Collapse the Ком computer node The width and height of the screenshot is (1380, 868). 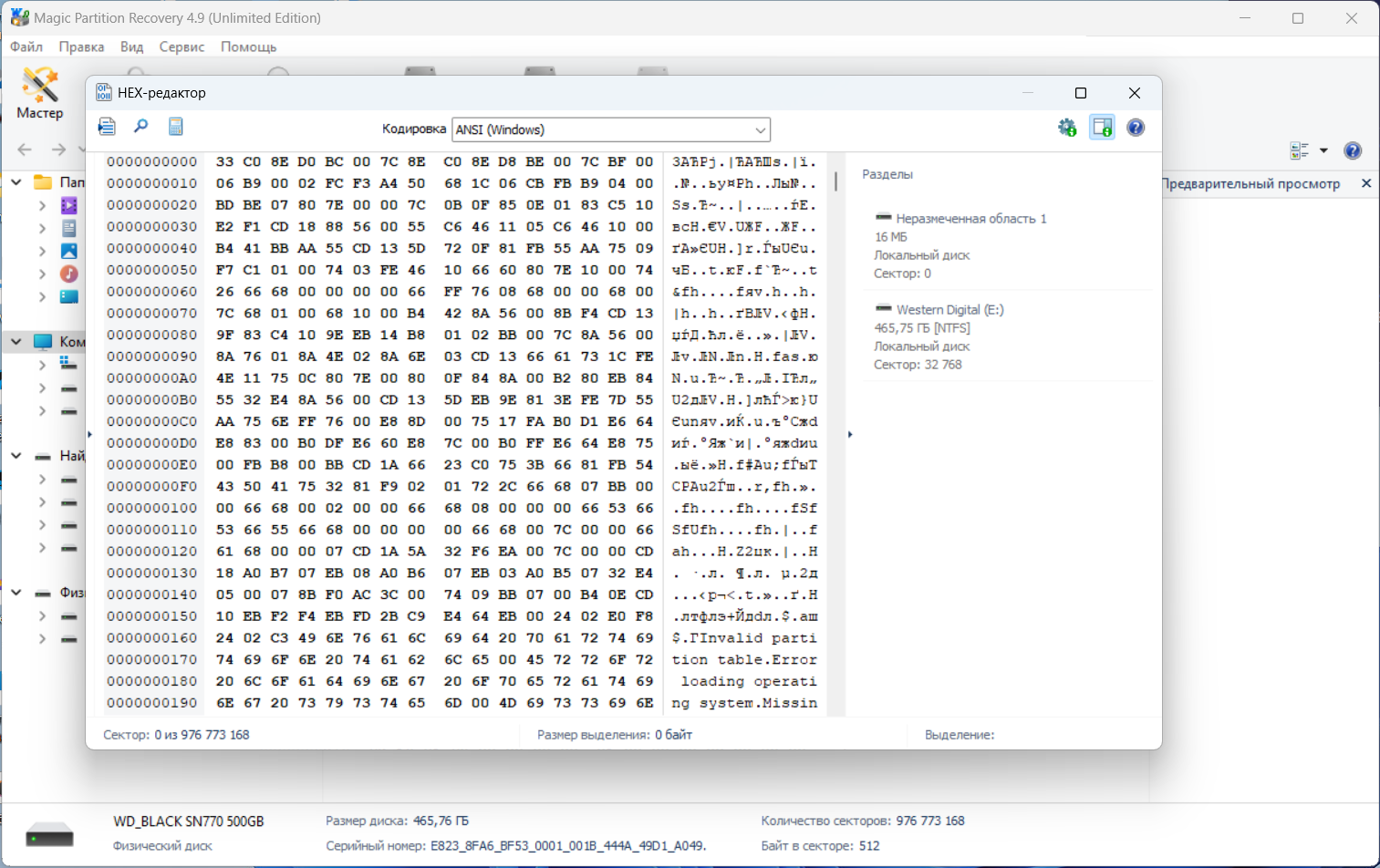pyautogui.click(x=16, y=342)
